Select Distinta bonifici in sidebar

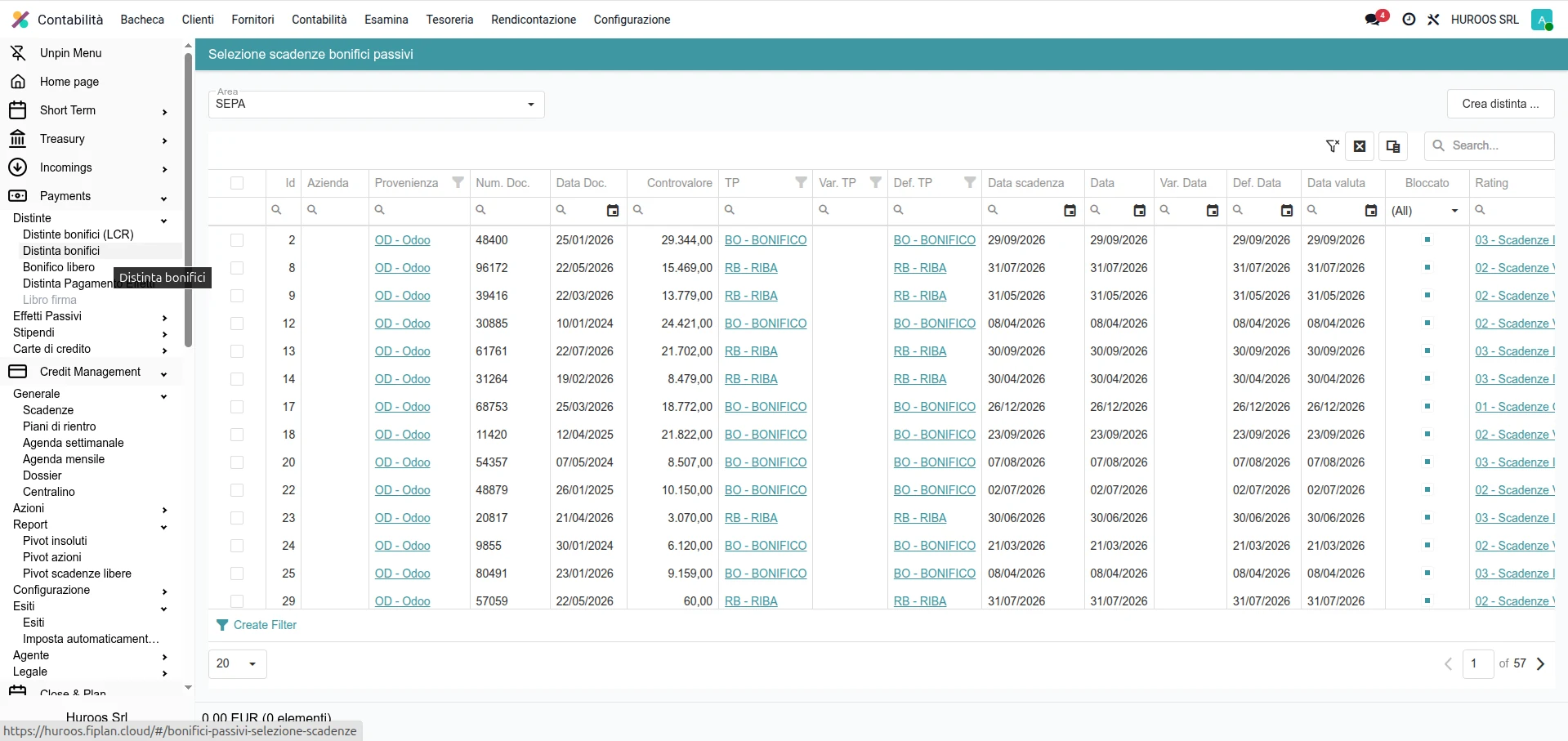[x=61, y=251]
